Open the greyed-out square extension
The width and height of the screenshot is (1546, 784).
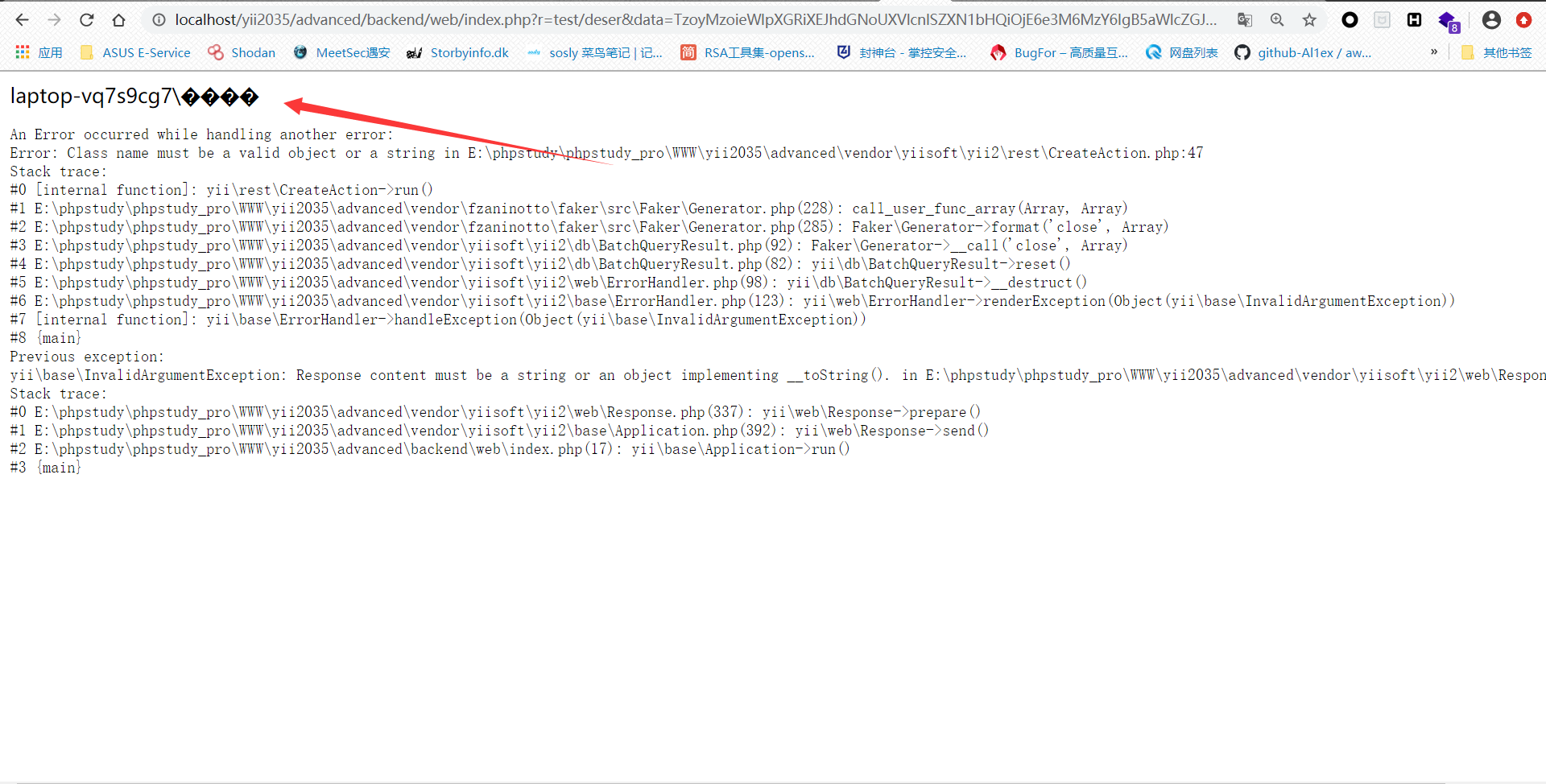1383,20
